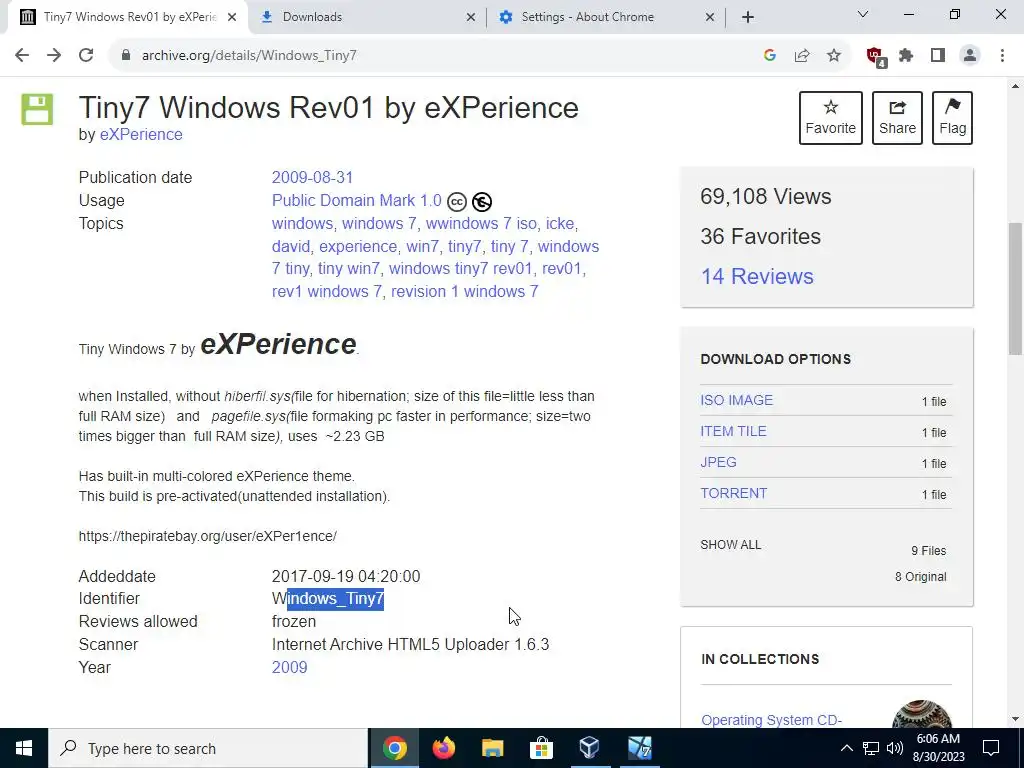Viewport: 1024px width, 768px height.
Task: Click the Year 2009 link
Action: click(289, 667)
